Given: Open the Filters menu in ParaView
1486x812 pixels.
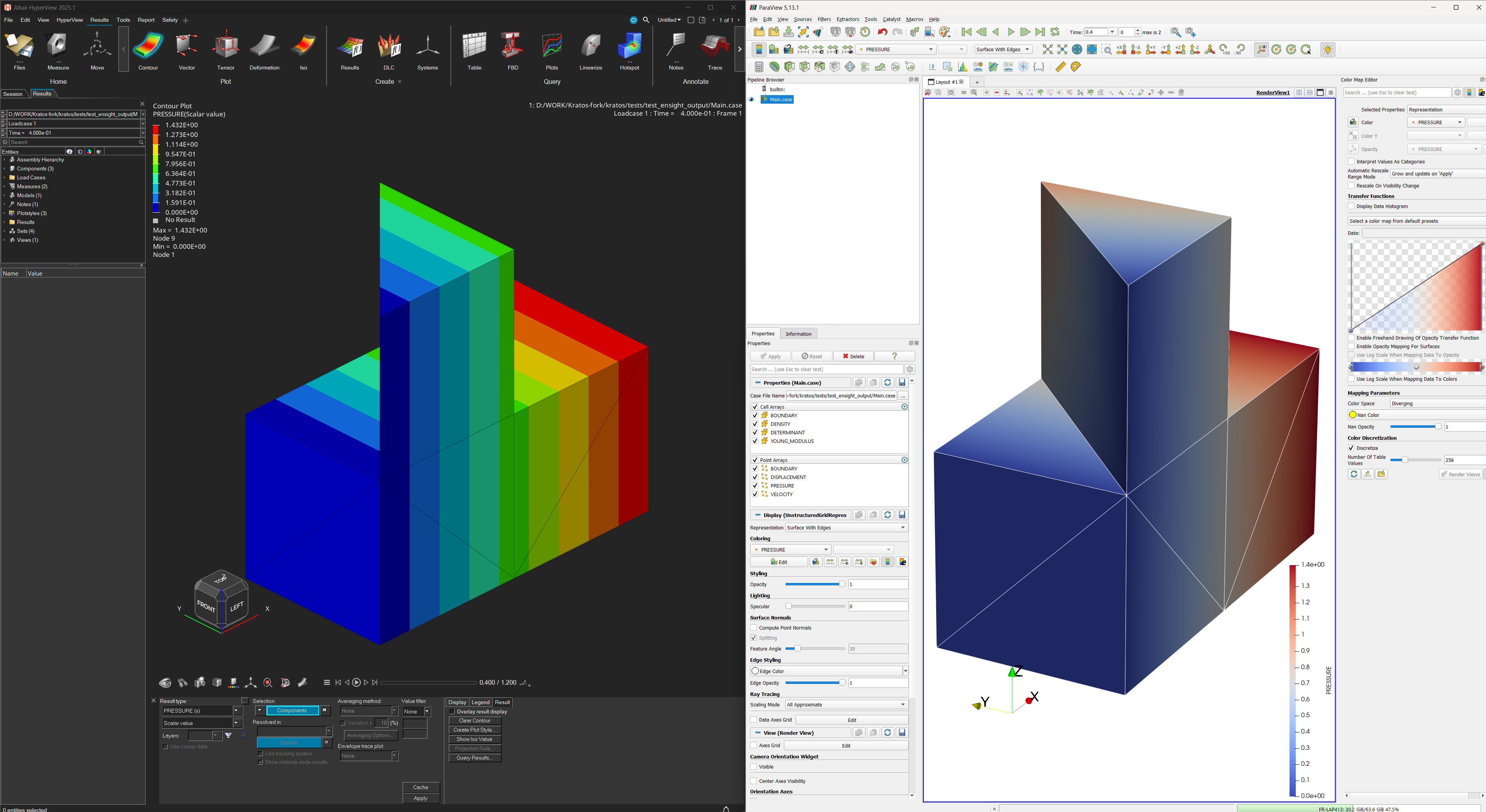Looking at the screenshot, I should click(824, 20).
